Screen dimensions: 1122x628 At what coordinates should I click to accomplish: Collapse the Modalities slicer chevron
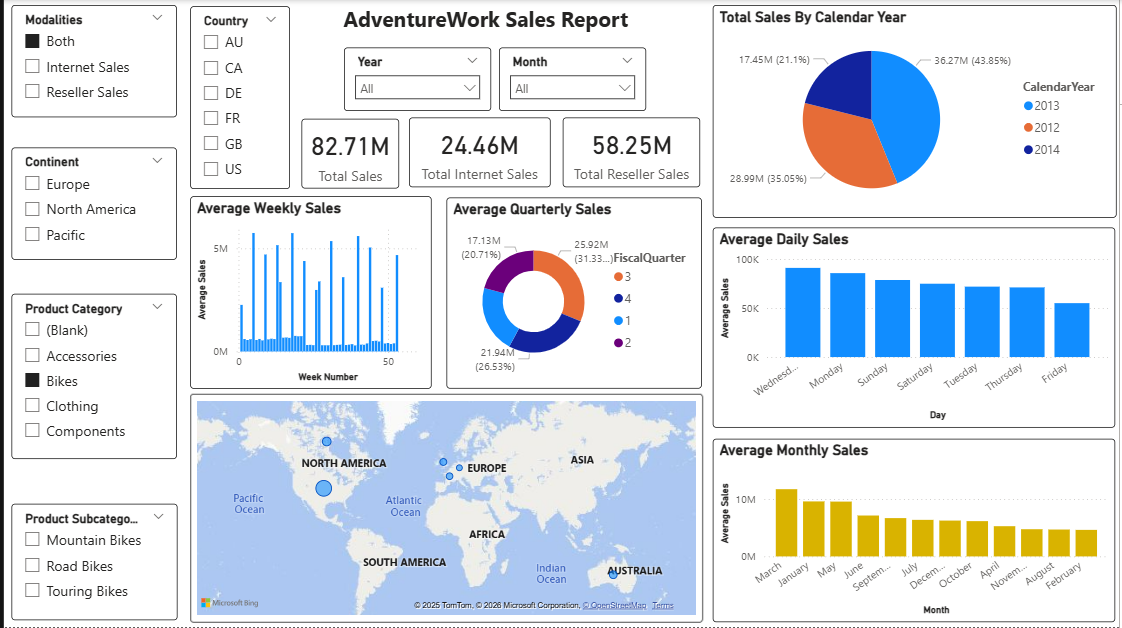coord(157,18)
